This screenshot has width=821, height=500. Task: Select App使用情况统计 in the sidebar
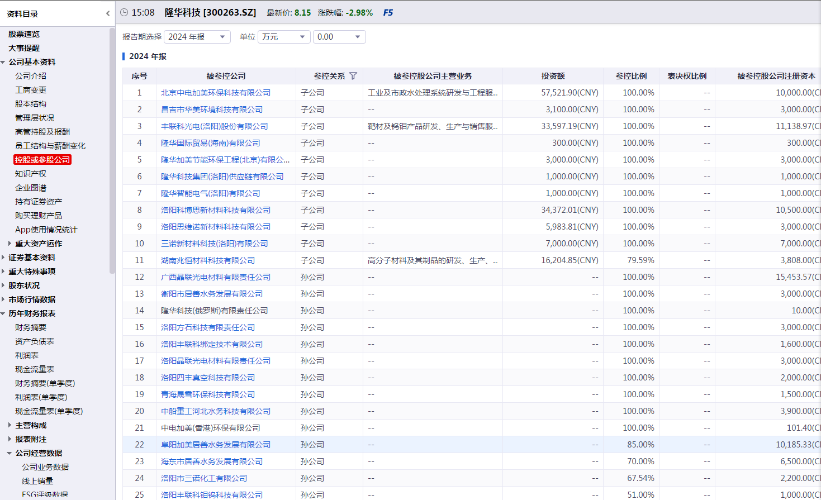(46, 229)
